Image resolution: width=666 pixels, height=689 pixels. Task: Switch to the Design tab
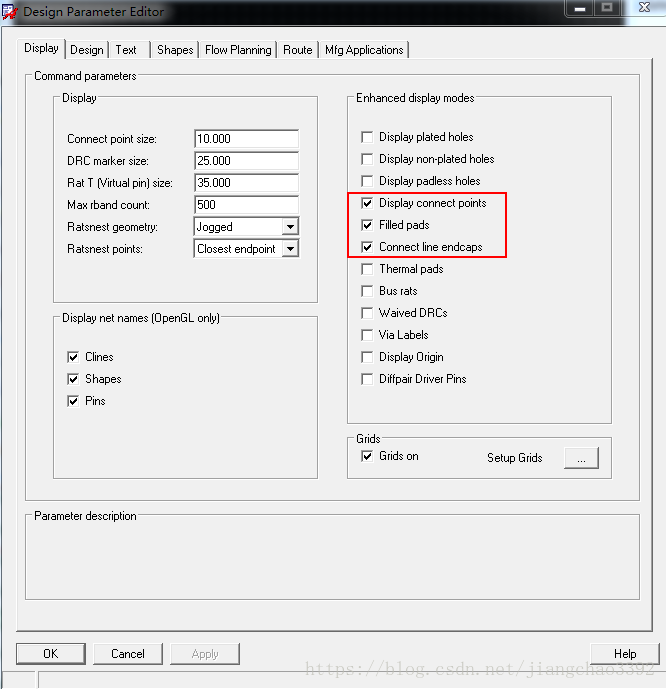pyautogui.click(x=87, y=50)
